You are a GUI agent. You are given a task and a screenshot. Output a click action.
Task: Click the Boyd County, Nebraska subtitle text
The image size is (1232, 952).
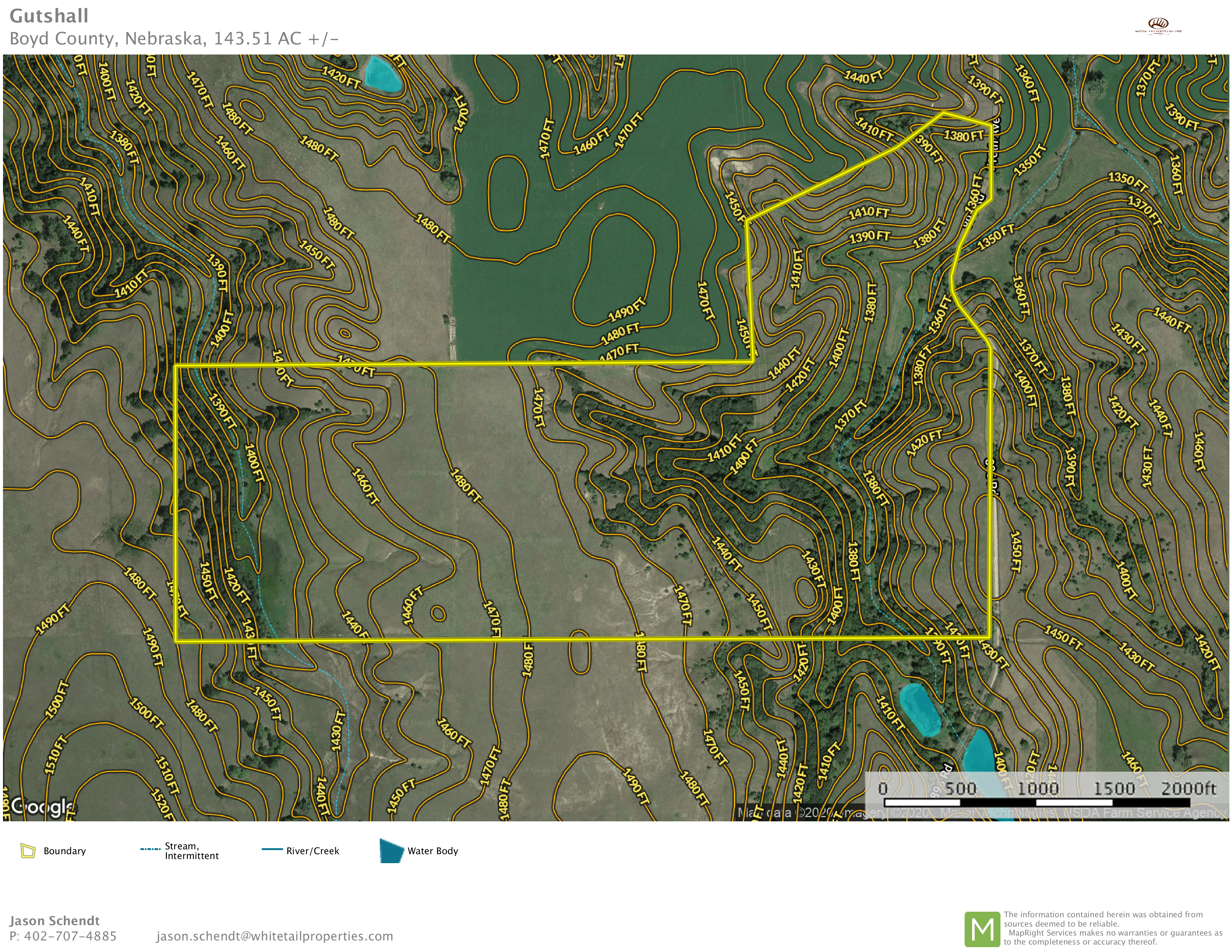174,38
